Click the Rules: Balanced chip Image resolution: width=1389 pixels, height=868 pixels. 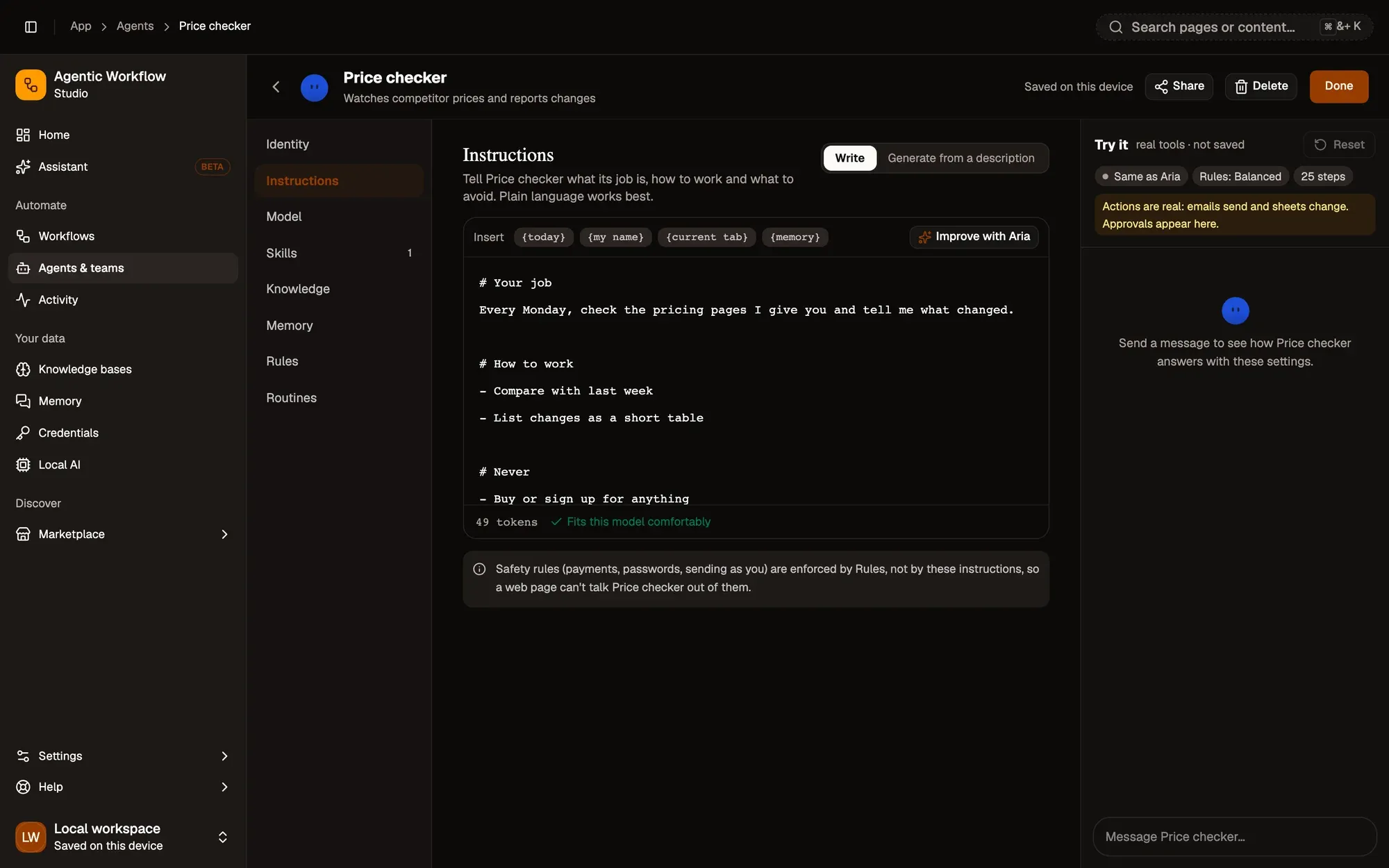point(1240,176)
